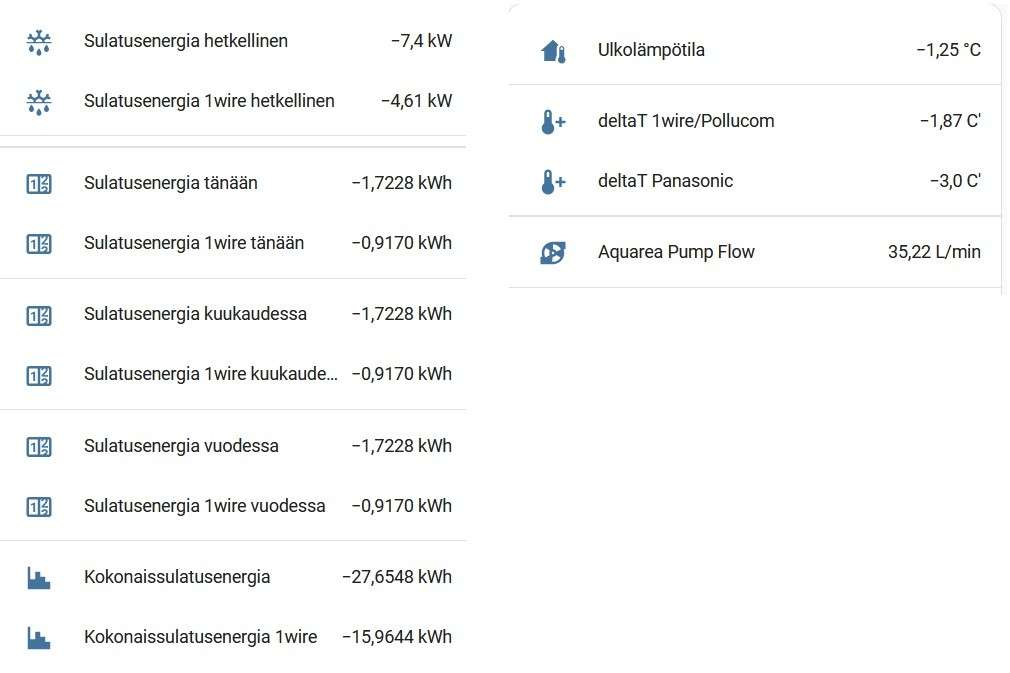
Task: Click the snowflake icon for Sulatusenergia hetkellinen
Action: [x=38, y=41]
